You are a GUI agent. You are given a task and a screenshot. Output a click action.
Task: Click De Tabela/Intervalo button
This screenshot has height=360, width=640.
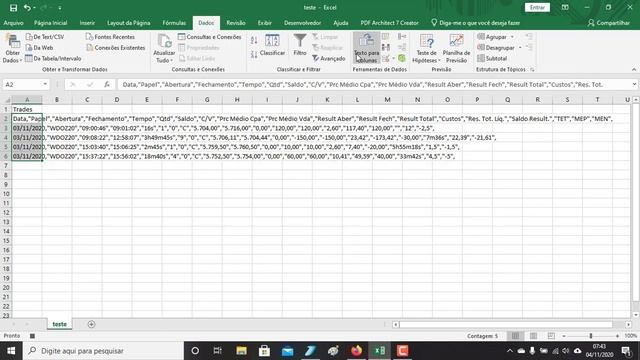click(53, 58)
